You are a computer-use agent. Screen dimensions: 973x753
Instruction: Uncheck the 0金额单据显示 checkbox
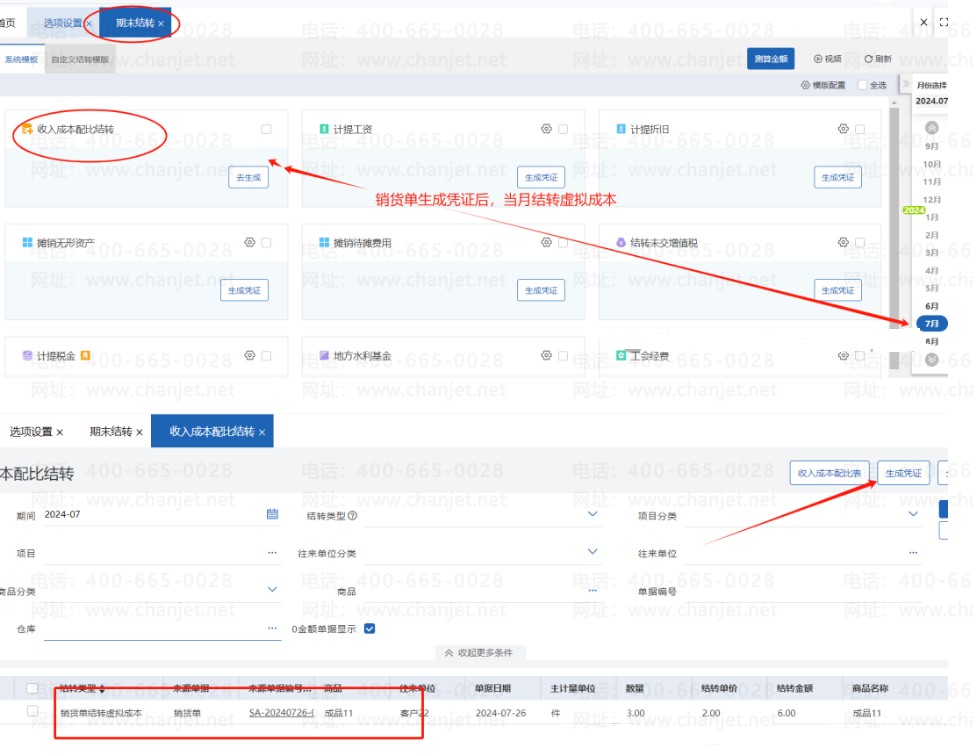pos(370,629)
